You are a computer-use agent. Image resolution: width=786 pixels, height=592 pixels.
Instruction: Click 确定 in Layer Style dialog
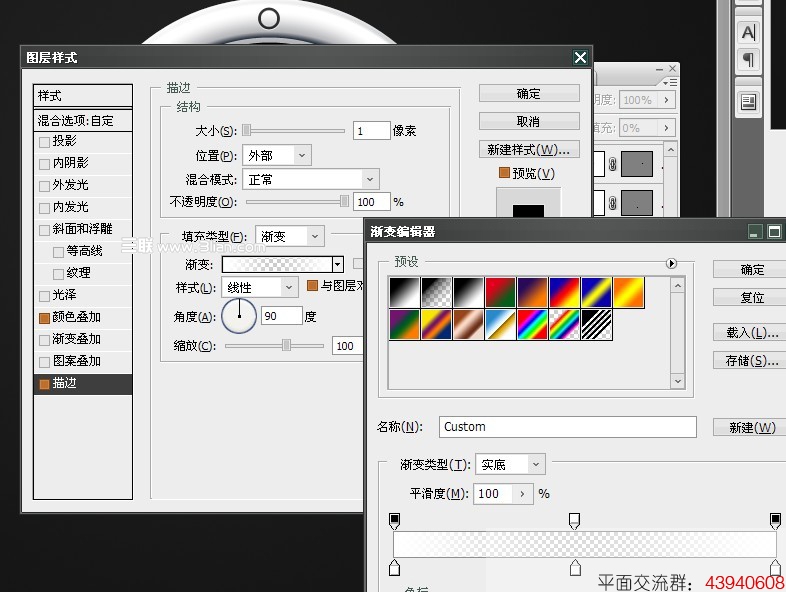pyautogui.click(x=529, y=94)
